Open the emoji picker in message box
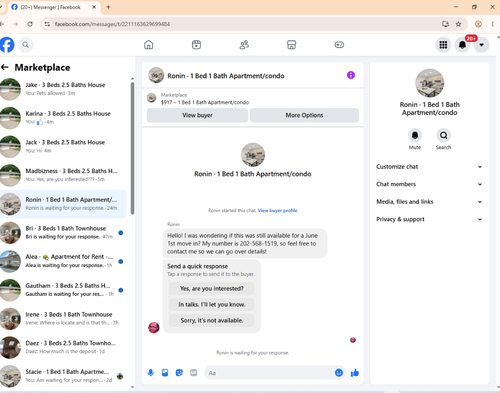Screen dimensions: 500x393 coord(339,373)
